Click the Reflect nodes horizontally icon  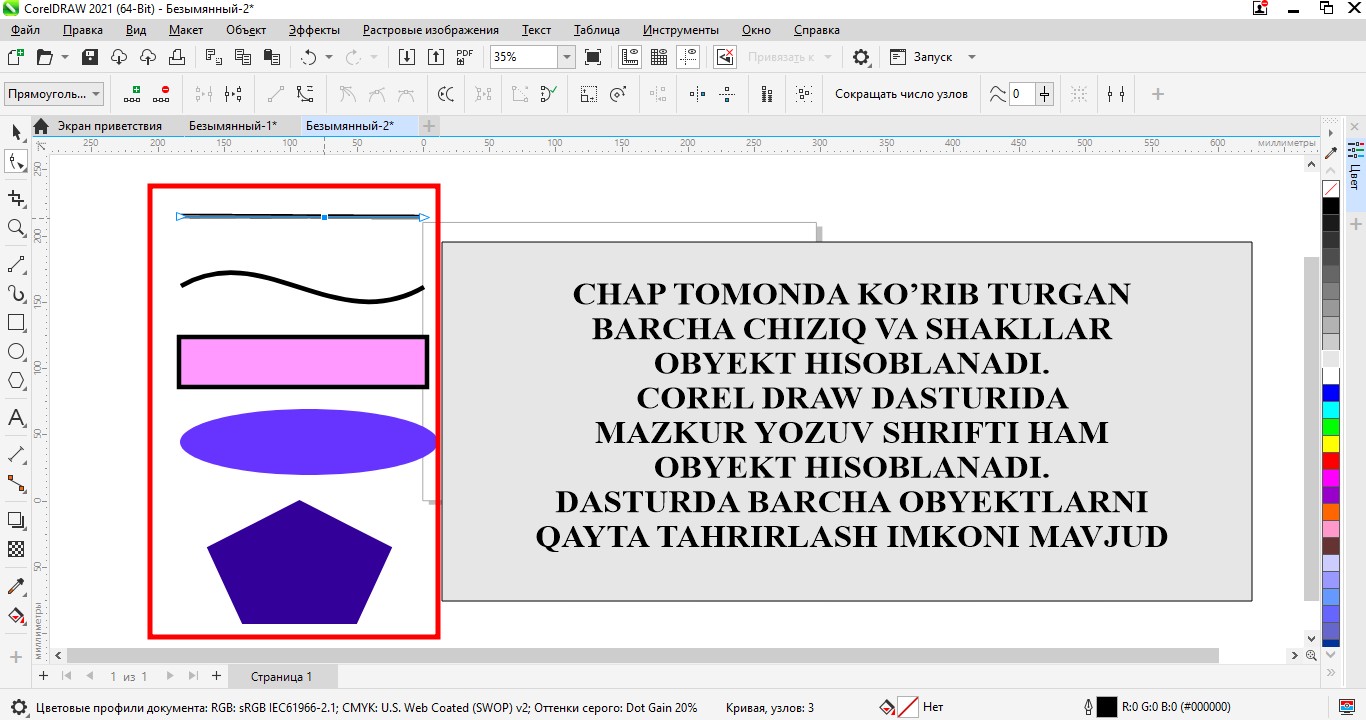698,94
